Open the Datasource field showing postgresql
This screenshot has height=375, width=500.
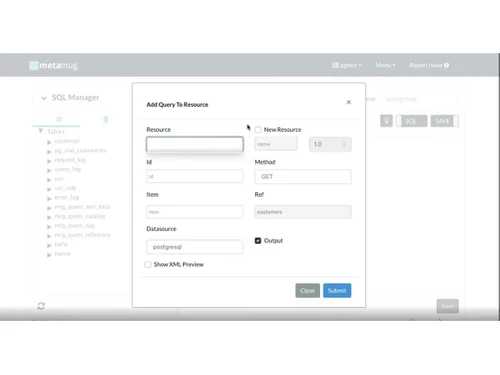195,247
